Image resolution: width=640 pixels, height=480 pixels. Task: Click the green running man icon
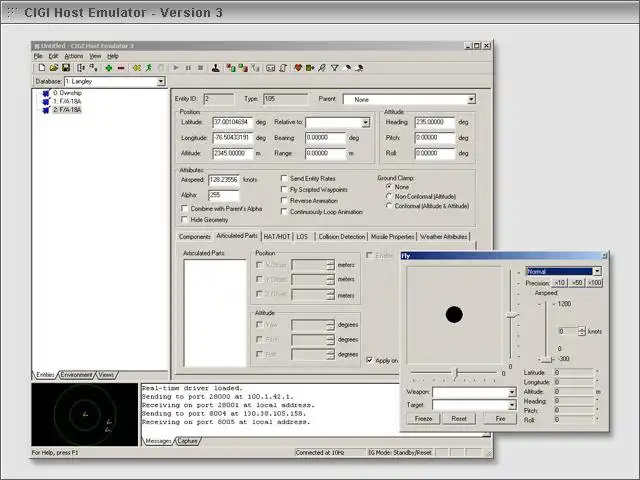click(148, 68)
